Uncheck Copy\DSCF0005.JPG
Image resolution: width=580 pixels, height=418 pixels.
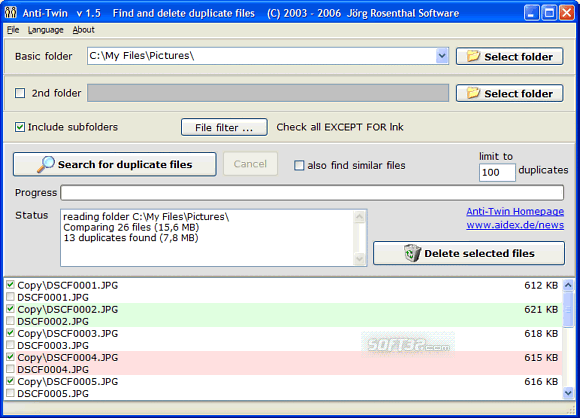(x=10, y=381)
